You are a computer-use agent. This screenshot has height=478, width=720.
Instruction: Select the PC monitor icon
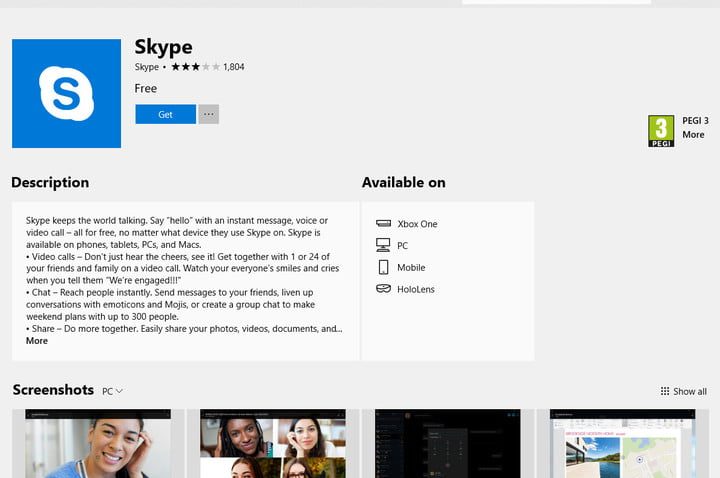coord(383,245)
